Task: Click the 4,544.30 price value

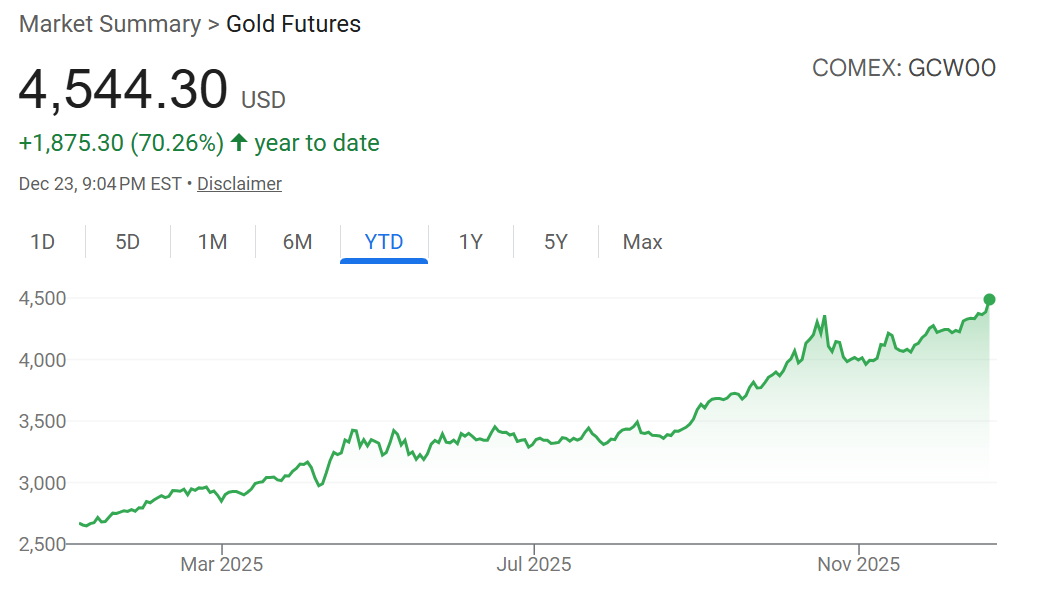Action: pos(124,90)
